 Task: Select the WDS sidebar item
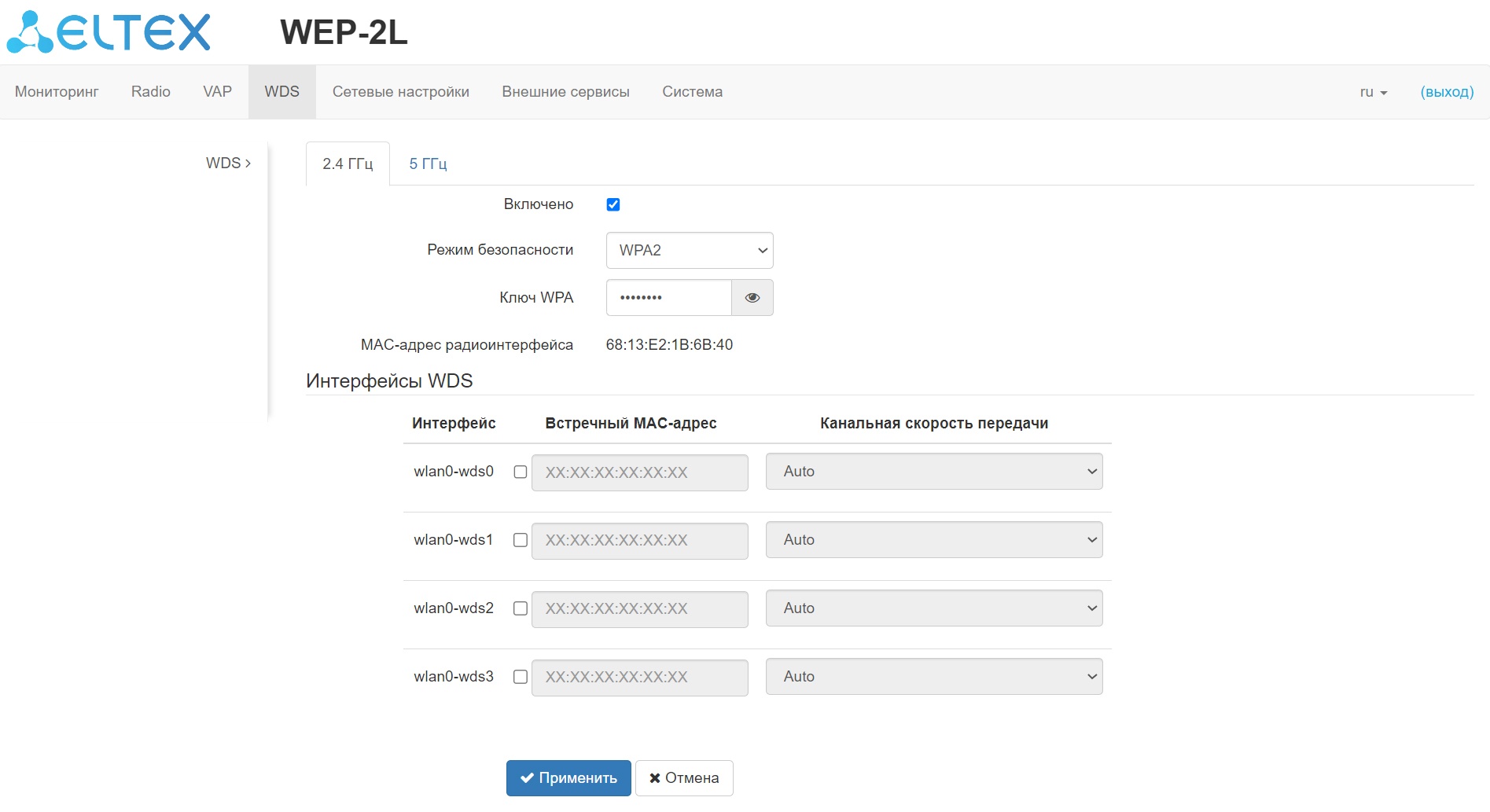228,164
